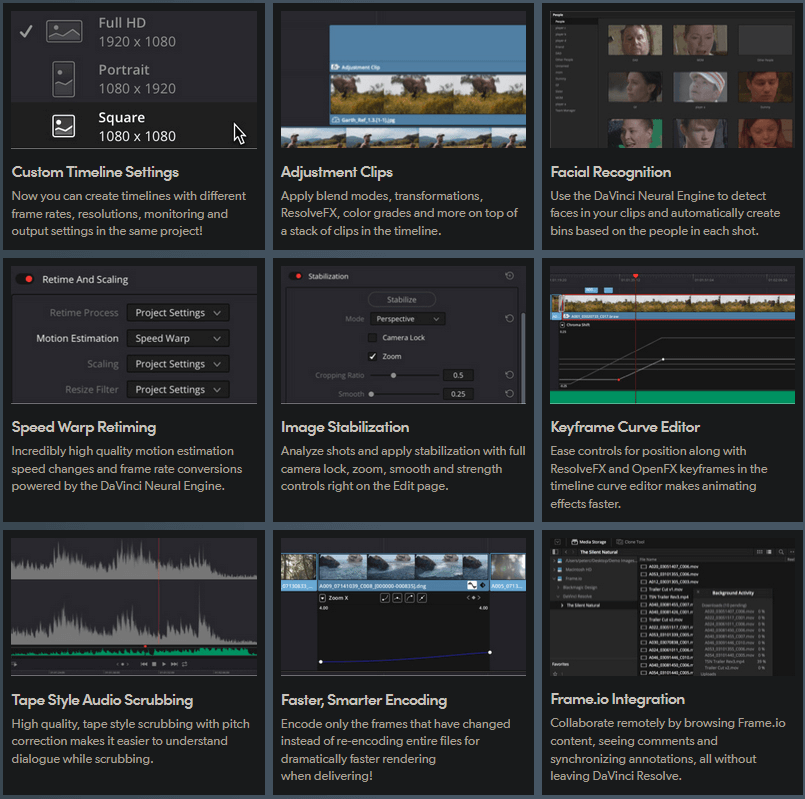Click the keyframe diamond on the A009 clip
Viewport: 805px width, 799px height.
click(x=485, y=584)
